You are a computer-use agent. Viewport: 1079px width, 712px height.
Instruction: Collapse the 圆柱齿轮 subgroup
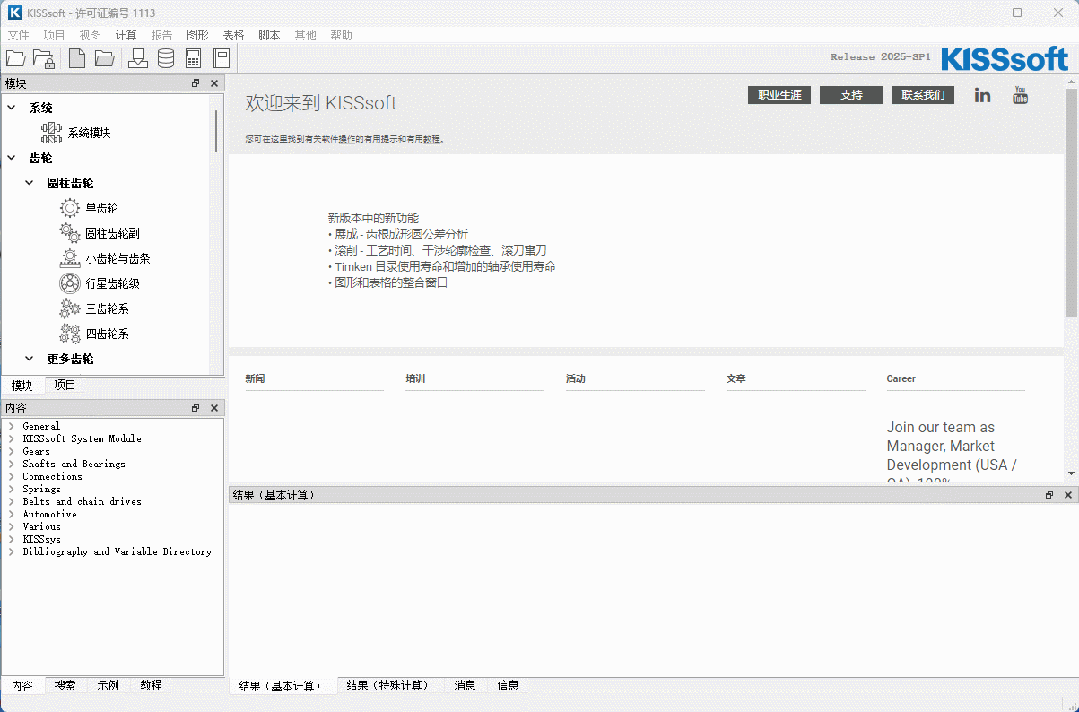click(x=29, y=182)
